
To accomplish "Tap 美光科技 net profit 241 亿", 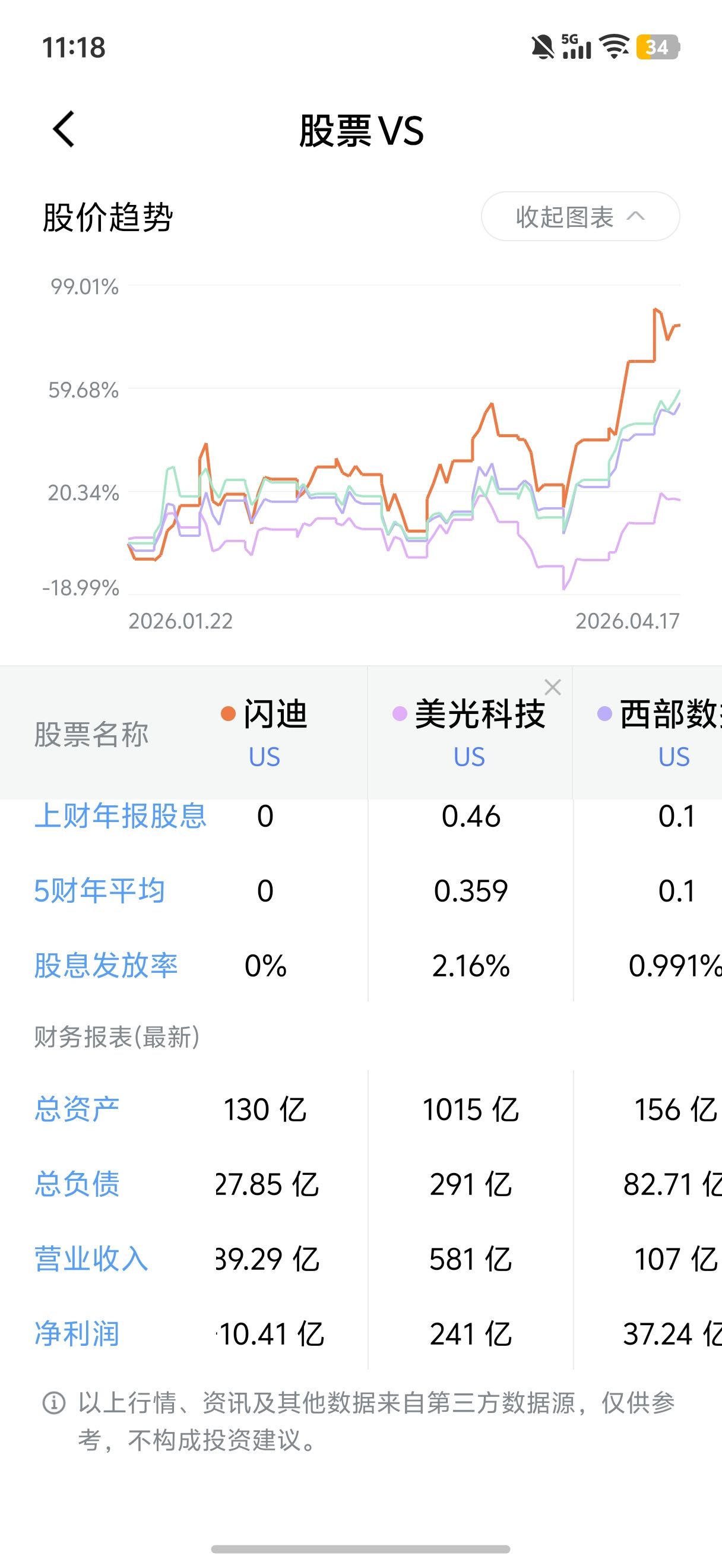I will 471,1335.
